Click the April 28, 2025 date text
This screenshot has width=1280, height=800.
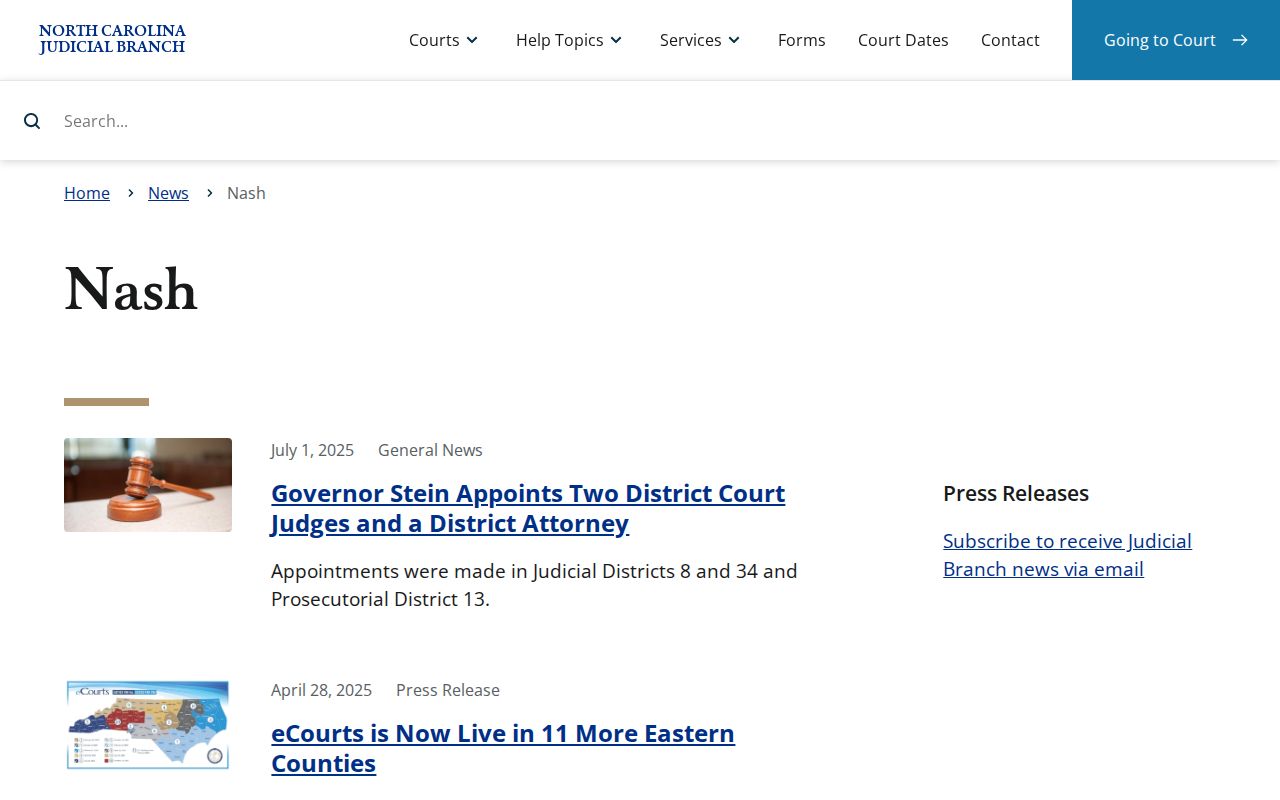click(321, 690)
